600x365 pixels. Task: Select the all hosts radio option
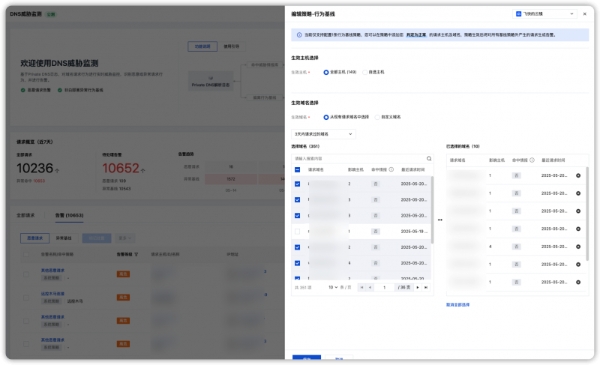pyautogui.click(x=339, y=72)
